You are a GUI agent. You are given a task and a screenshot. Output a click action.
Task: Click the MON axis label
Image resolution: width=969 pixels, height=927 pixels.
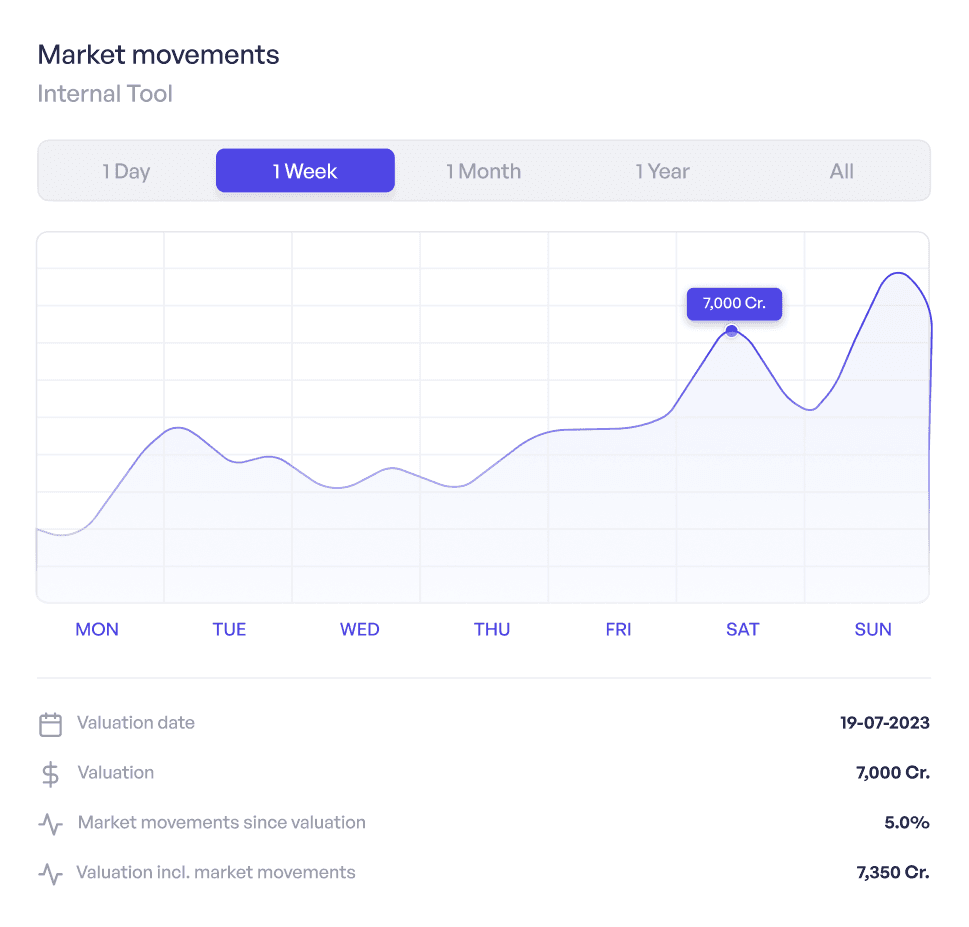click(97, 629)
